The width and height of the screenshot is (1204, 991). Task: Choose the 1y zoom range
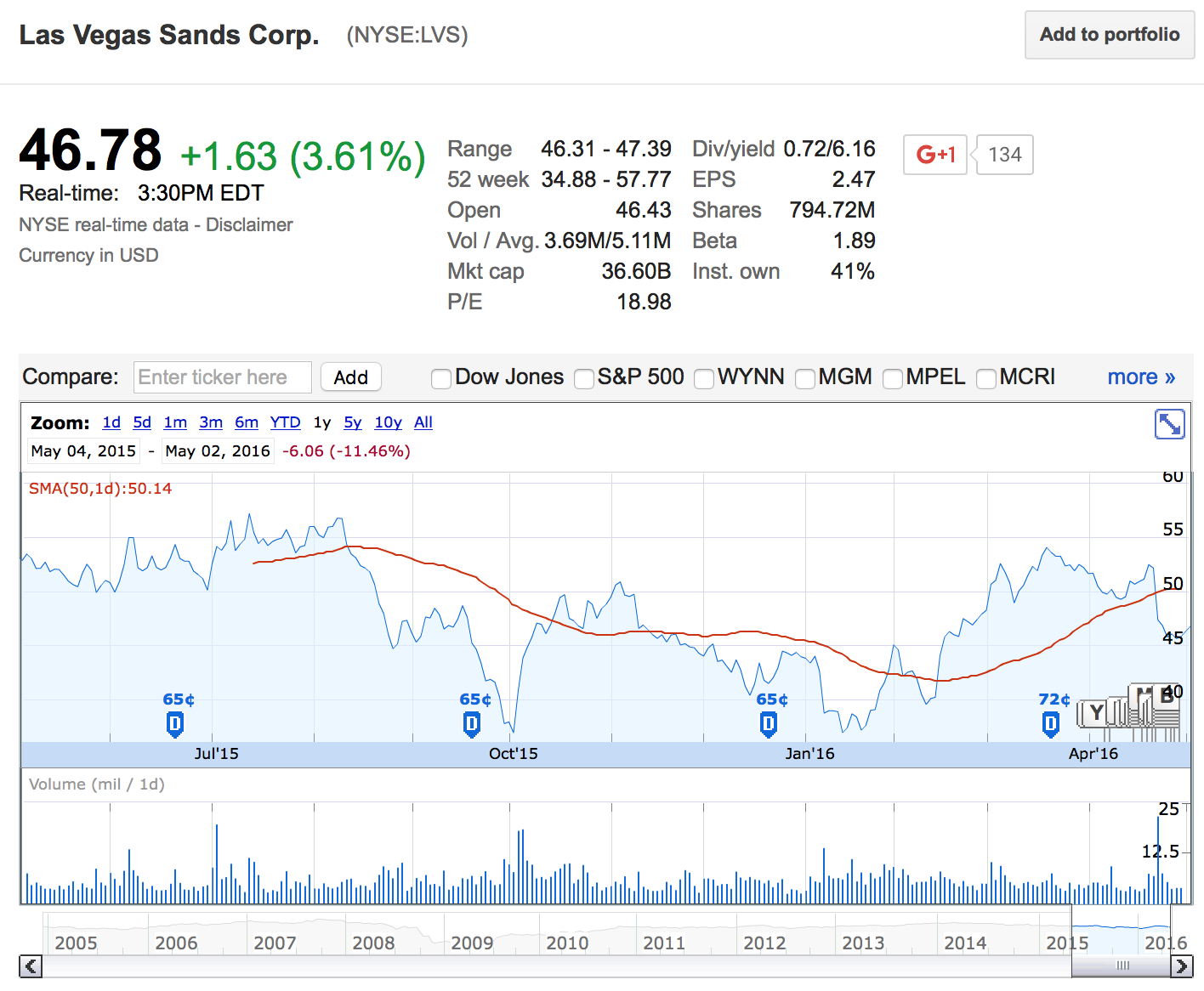[x=322, y=422]
